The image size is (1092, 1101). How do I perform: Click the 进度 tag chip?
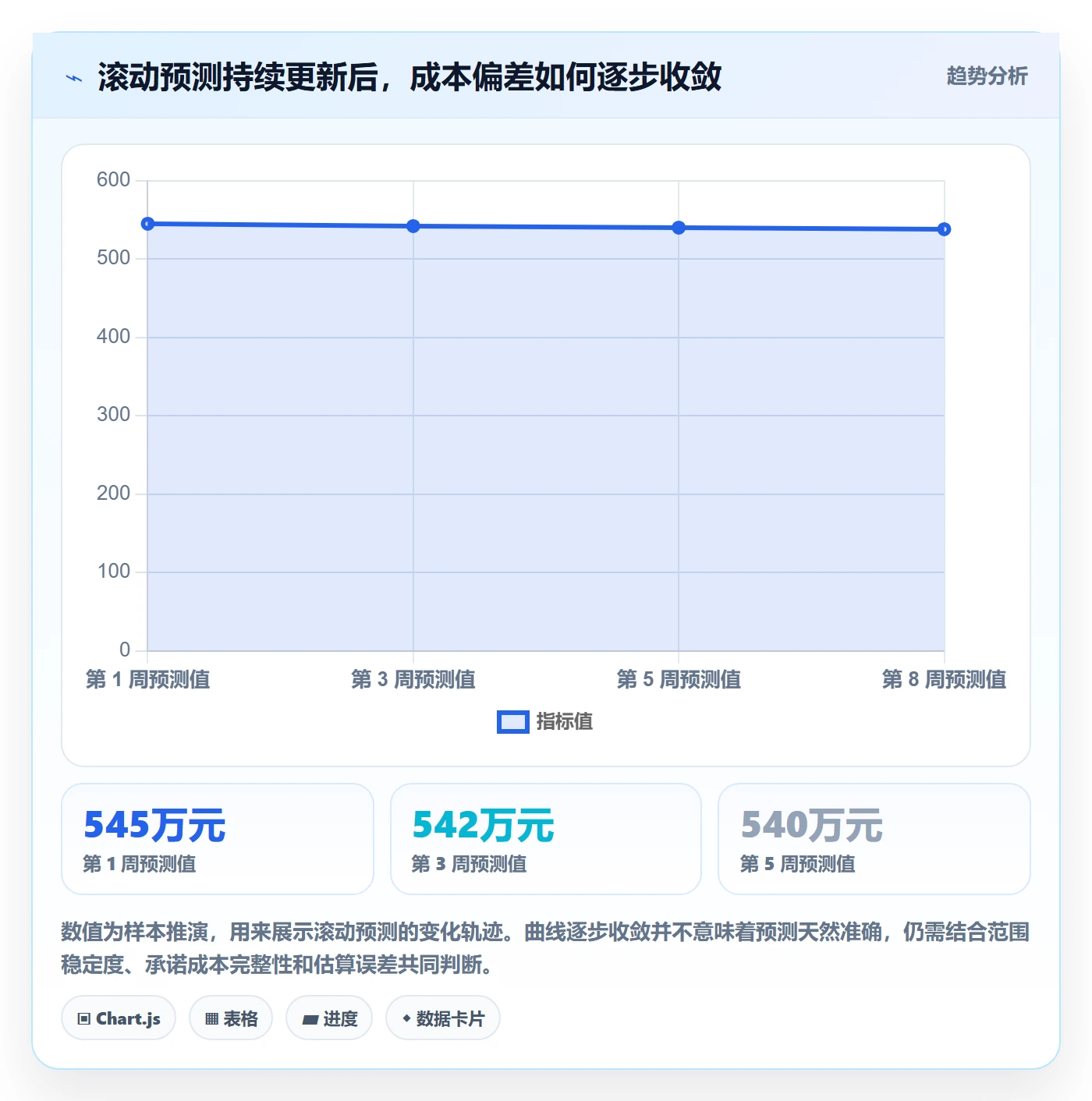click(329, 1018)
